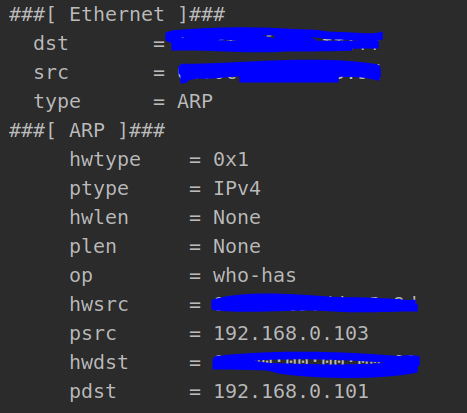This screenshot has height=413, width=467.
Task: Click the redacted hwsrc value
Action: 314,303
